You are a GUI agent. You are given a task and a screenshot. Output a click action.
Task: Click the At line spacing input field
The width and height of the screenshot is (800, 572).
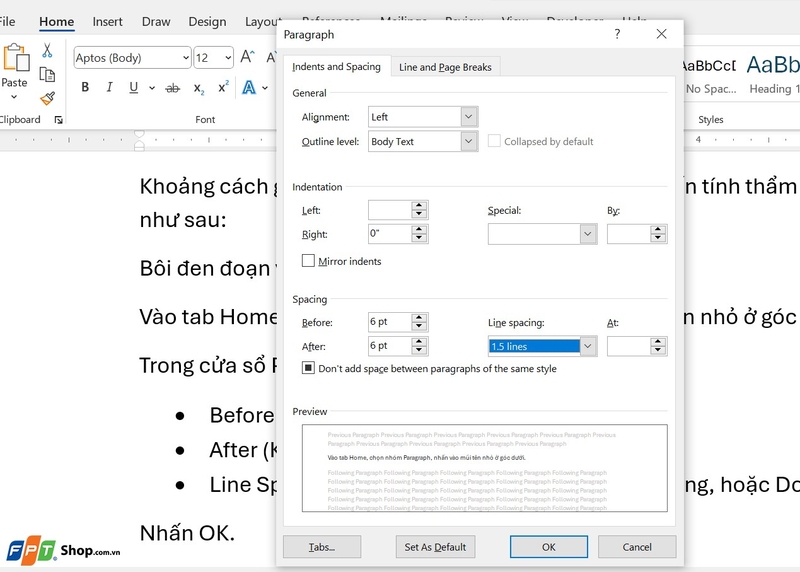[629, 346]
